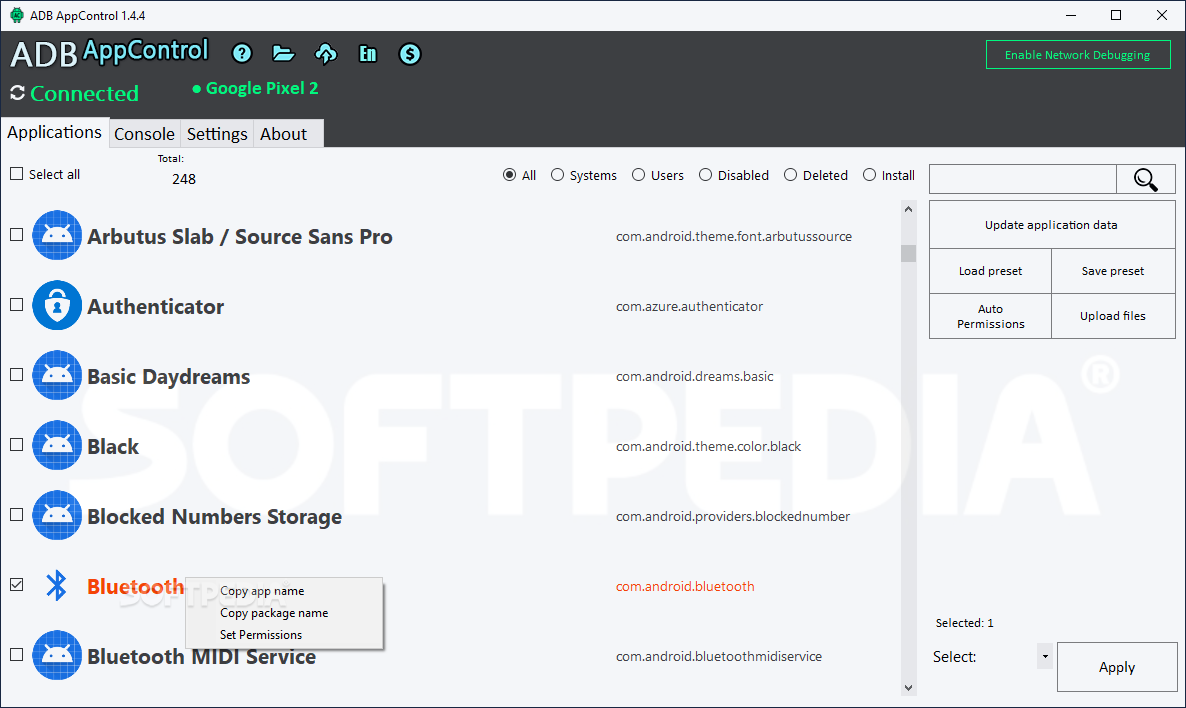
Task: Click into the search input field
Action: (1023, 179)
